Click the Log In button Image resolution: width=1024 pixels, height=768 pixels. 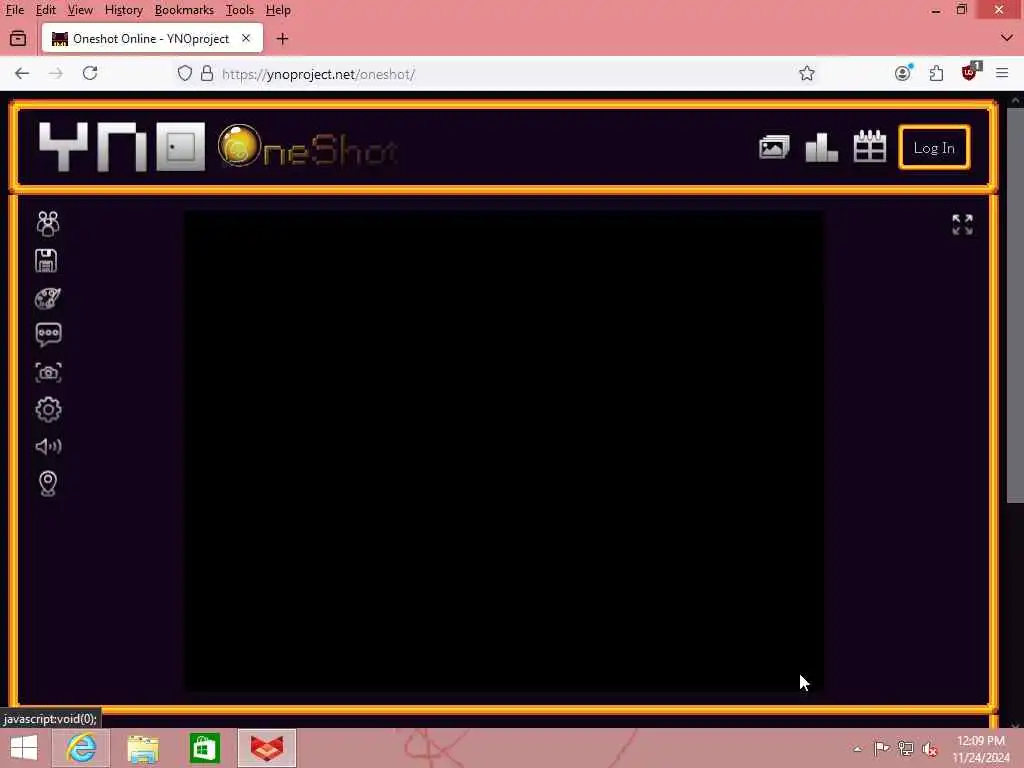[x=934, y=148]
